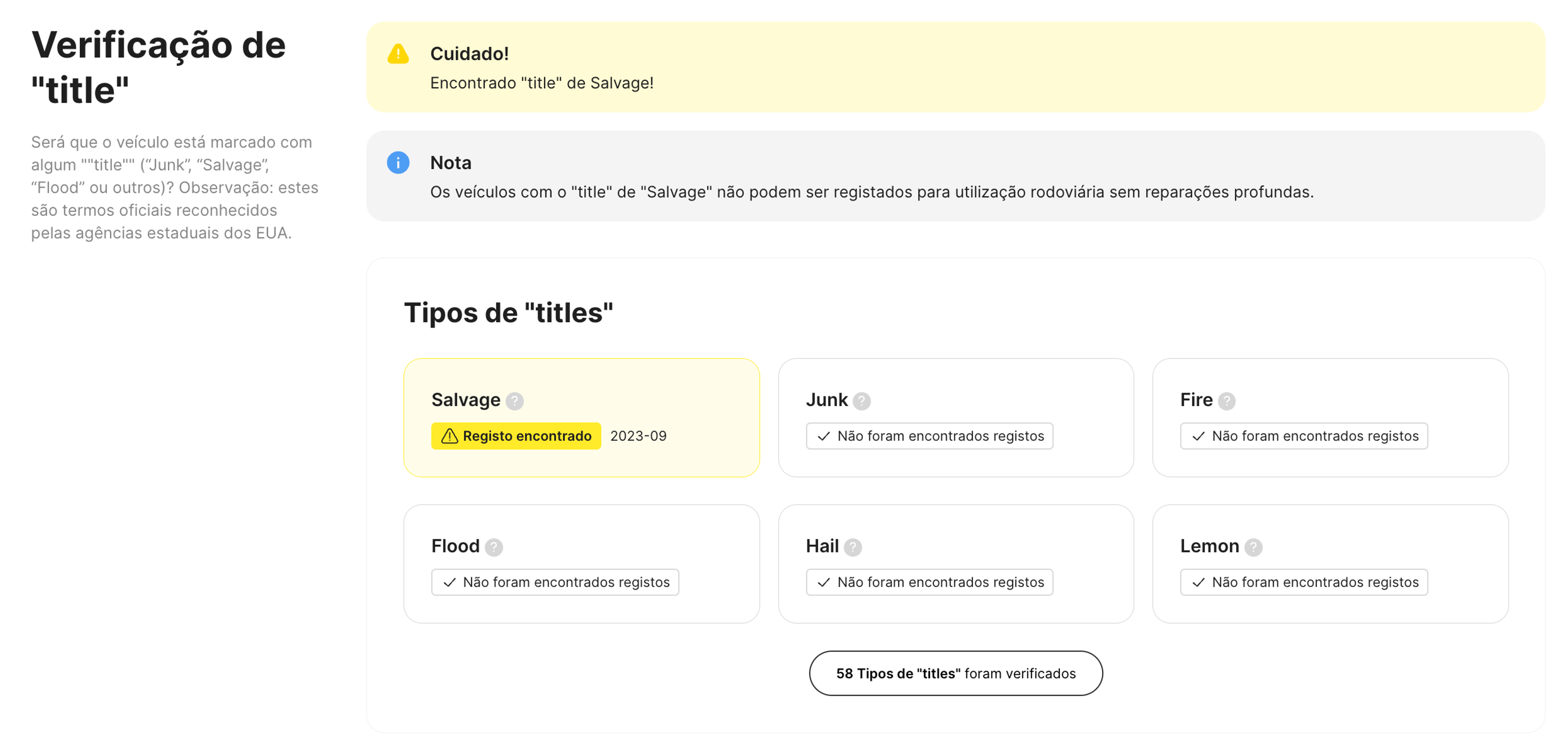
Task: Click Hail's Não foram encontrados registos badge
Action: [x=929, y=582]
